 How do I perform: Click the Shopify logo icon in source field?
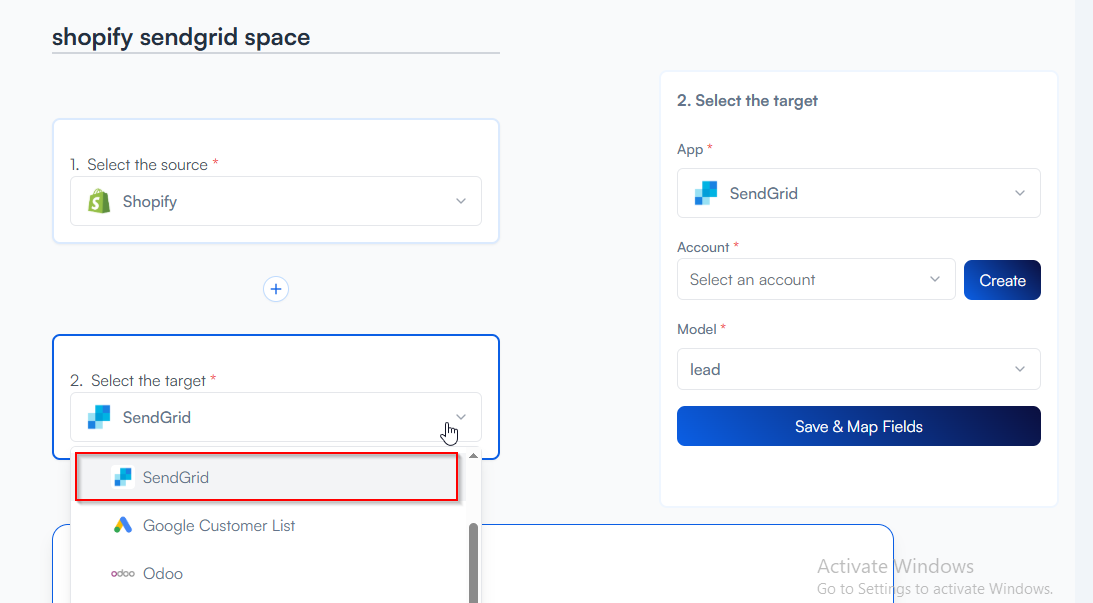(x=98, y=201)
